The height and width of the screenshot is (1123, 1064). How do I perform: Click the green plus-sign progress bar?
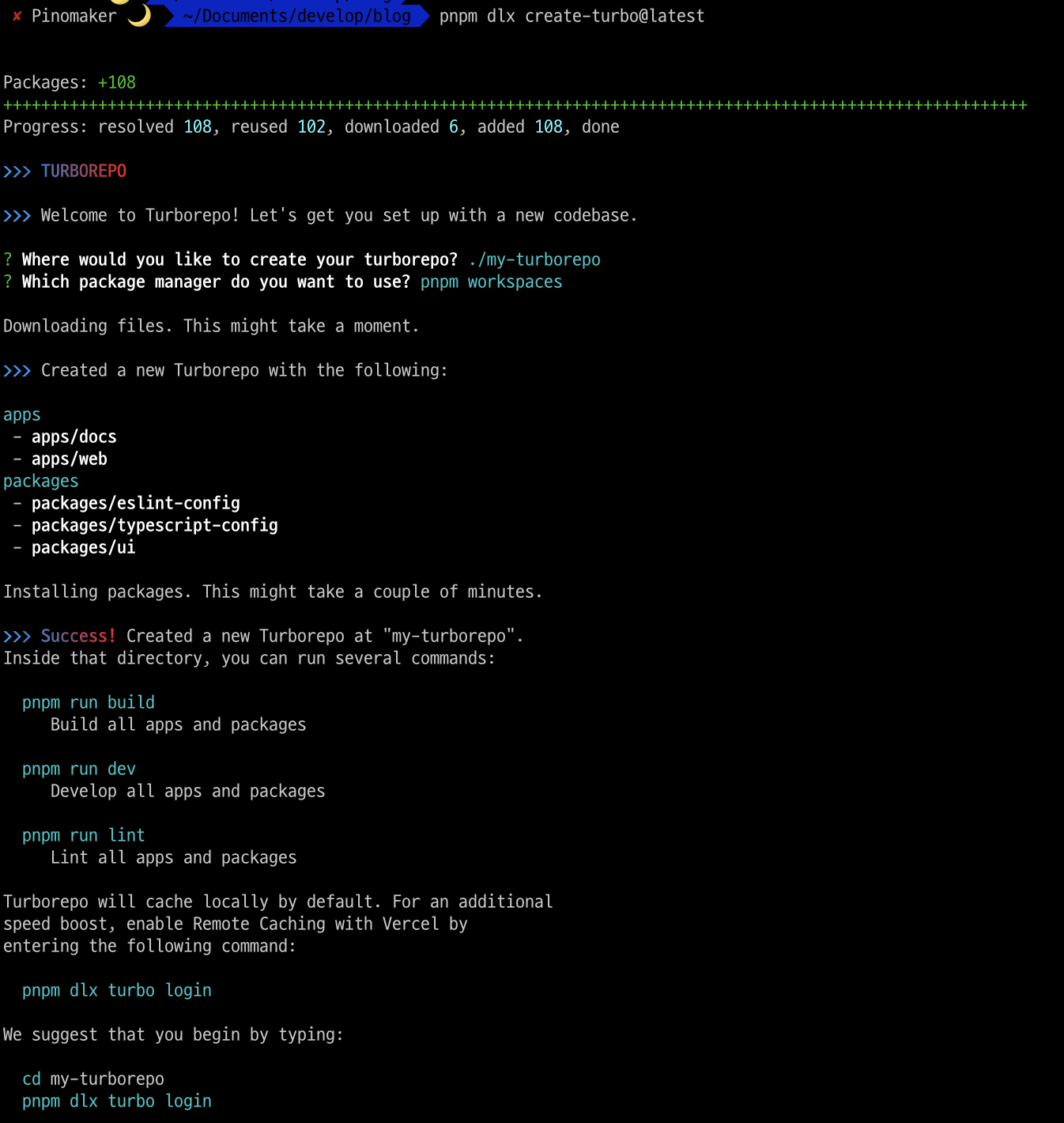pos(515,104)
